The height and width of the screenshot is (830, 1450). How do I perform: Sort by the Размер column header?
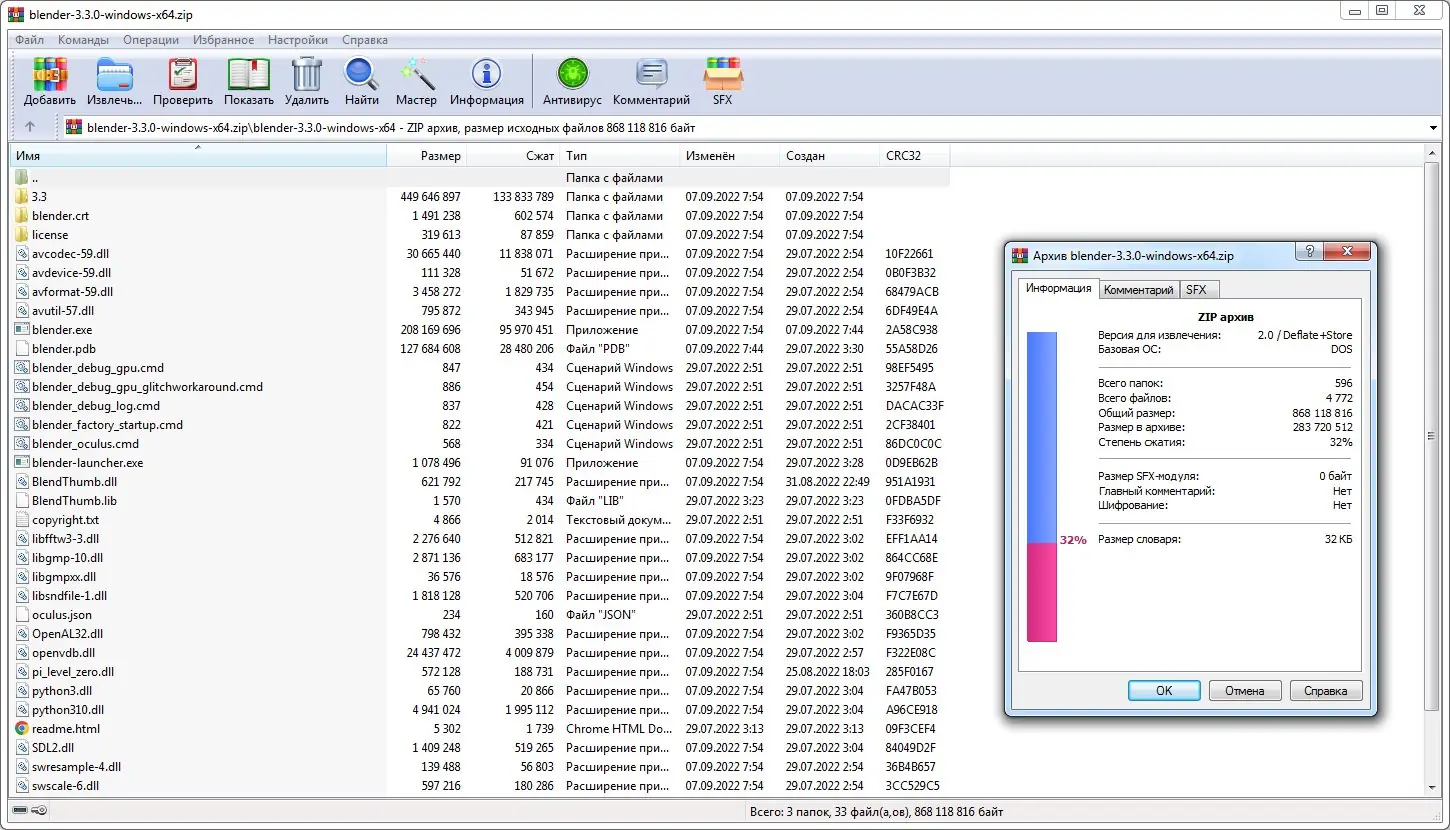[x=426, y=156]
